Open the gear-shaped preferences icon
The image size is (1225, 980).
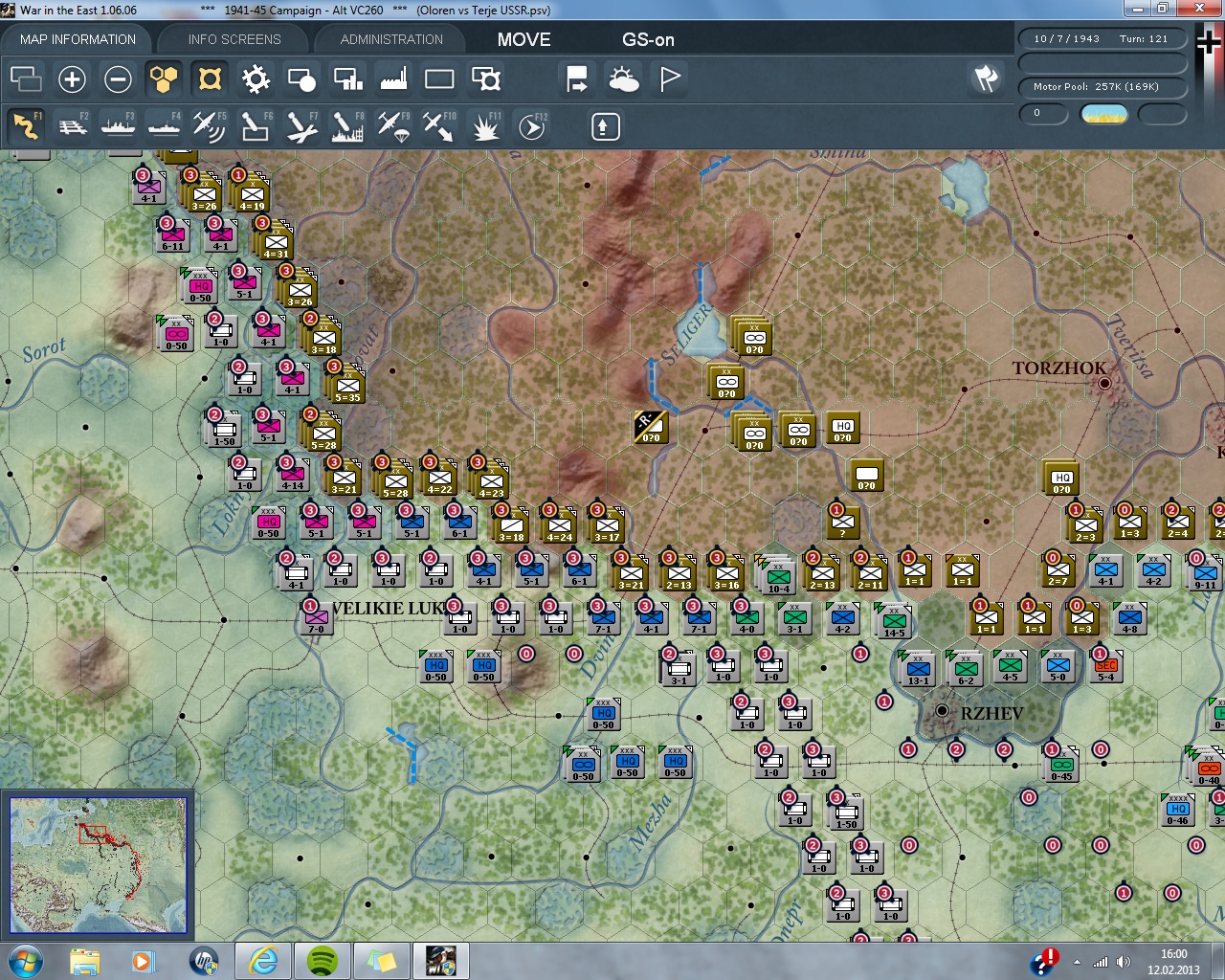(256, 79)
